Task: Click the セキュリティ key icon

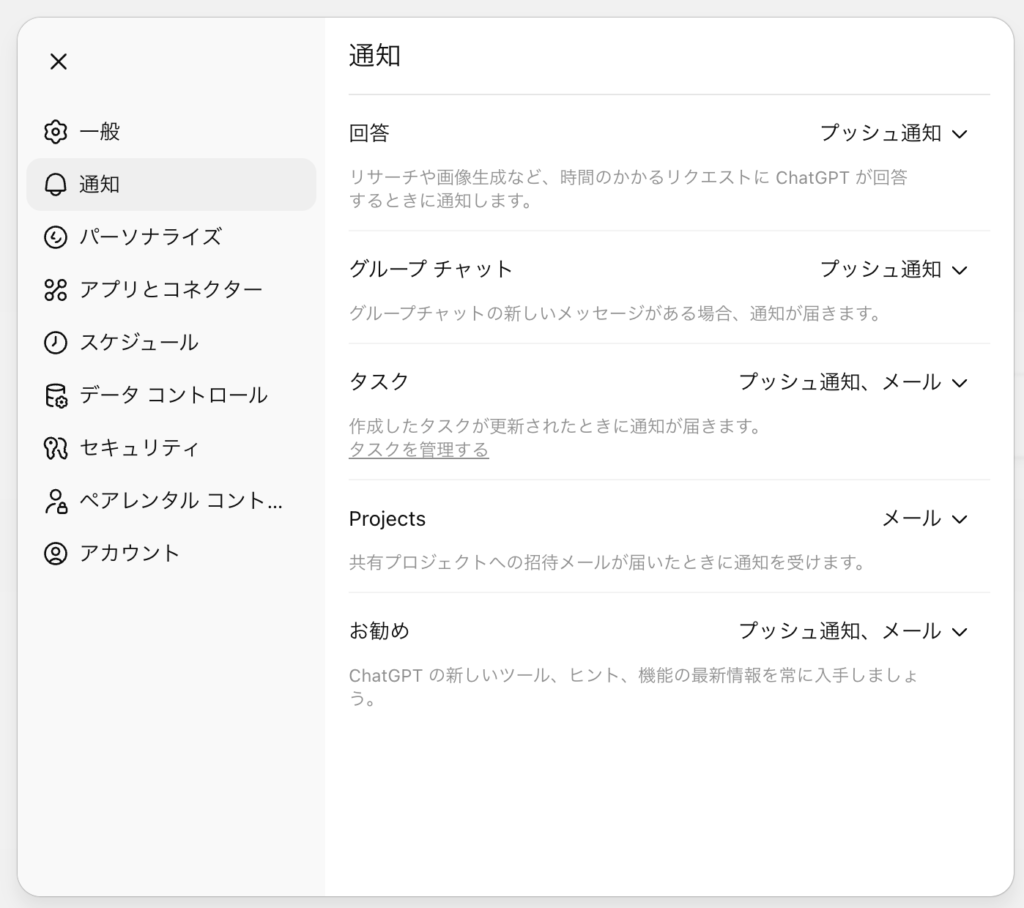Action: pos(55,448)
